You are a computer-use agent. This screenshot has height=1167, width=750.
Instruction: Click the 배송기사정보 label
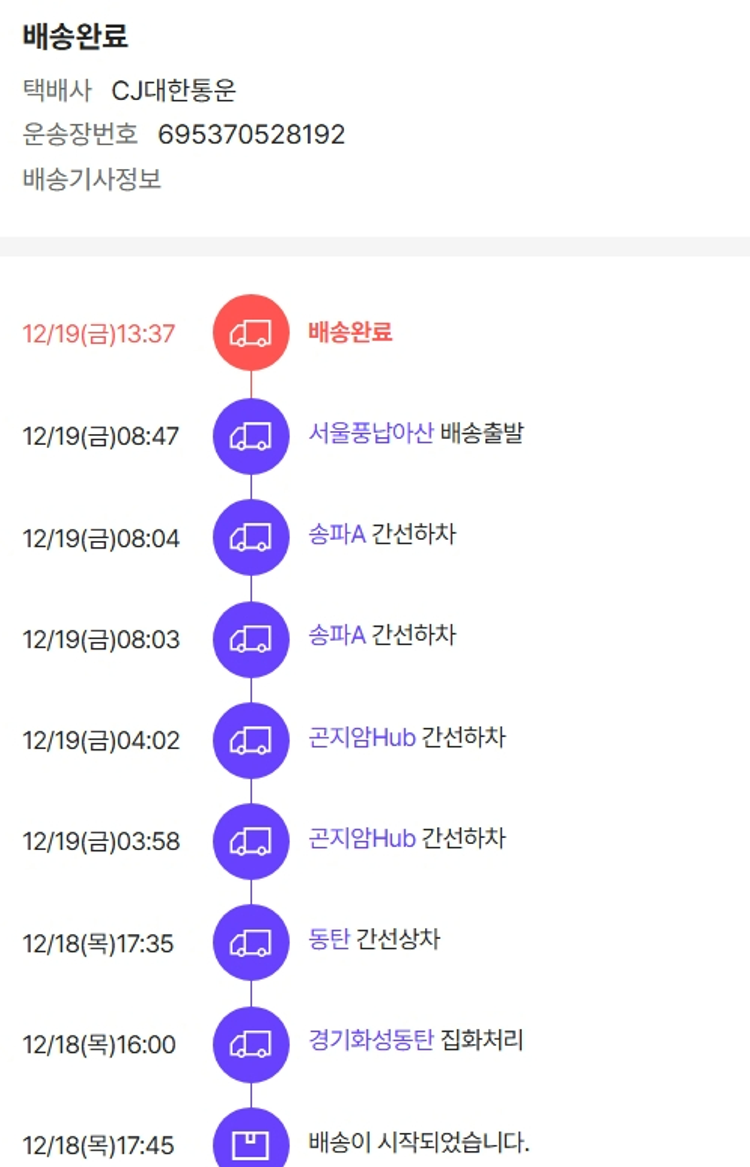[92, 180]
